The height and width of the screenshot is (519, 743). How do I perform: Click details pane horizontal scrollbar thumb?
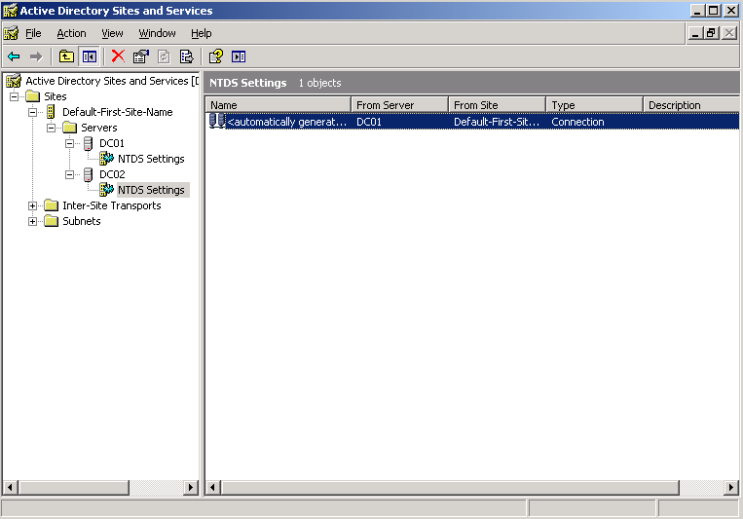pyautogui.click(x=450, y=487)
